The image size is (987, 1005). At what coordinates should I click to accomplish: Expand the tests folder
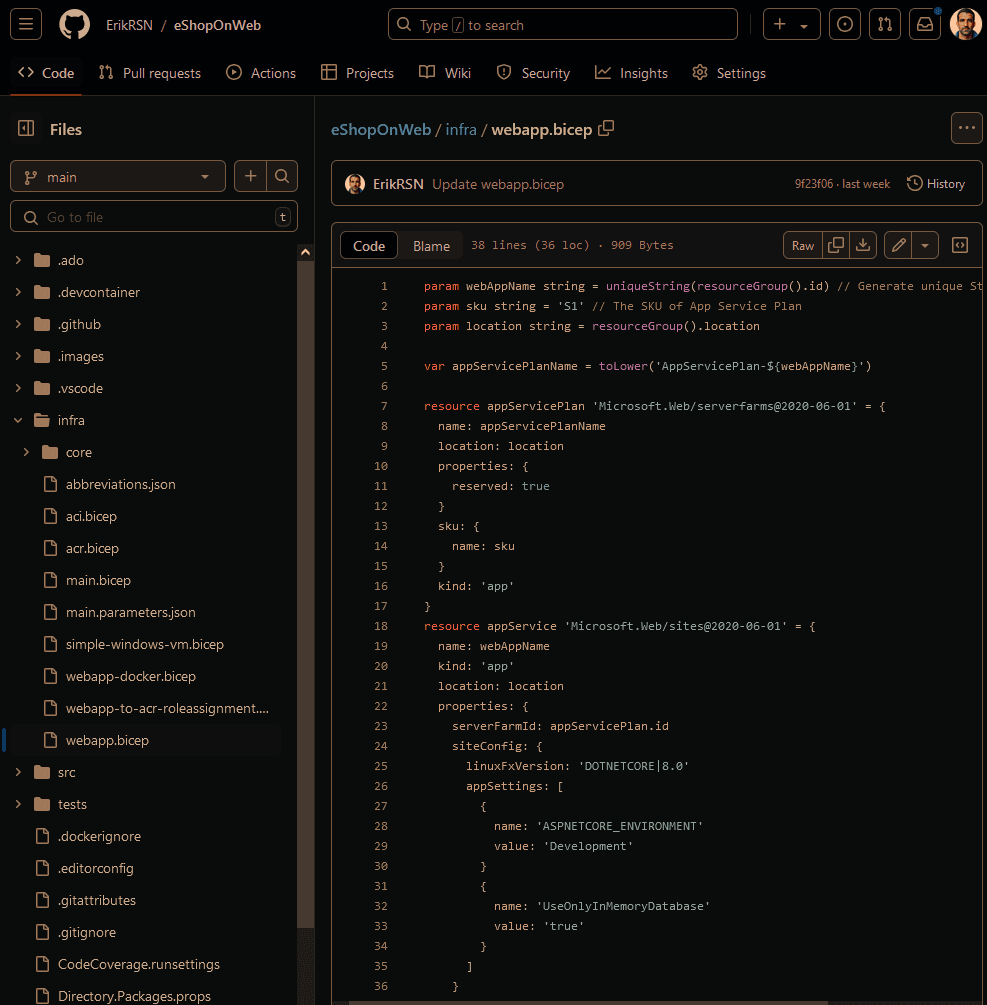[18, 804]
